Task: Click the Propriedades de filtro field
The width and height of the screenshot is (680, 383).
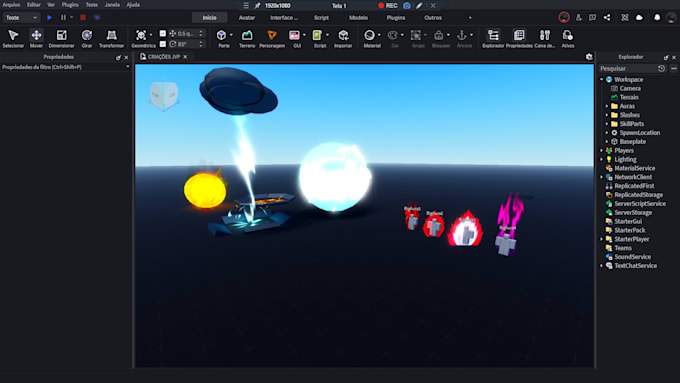Action: click(x=66, y=67)
